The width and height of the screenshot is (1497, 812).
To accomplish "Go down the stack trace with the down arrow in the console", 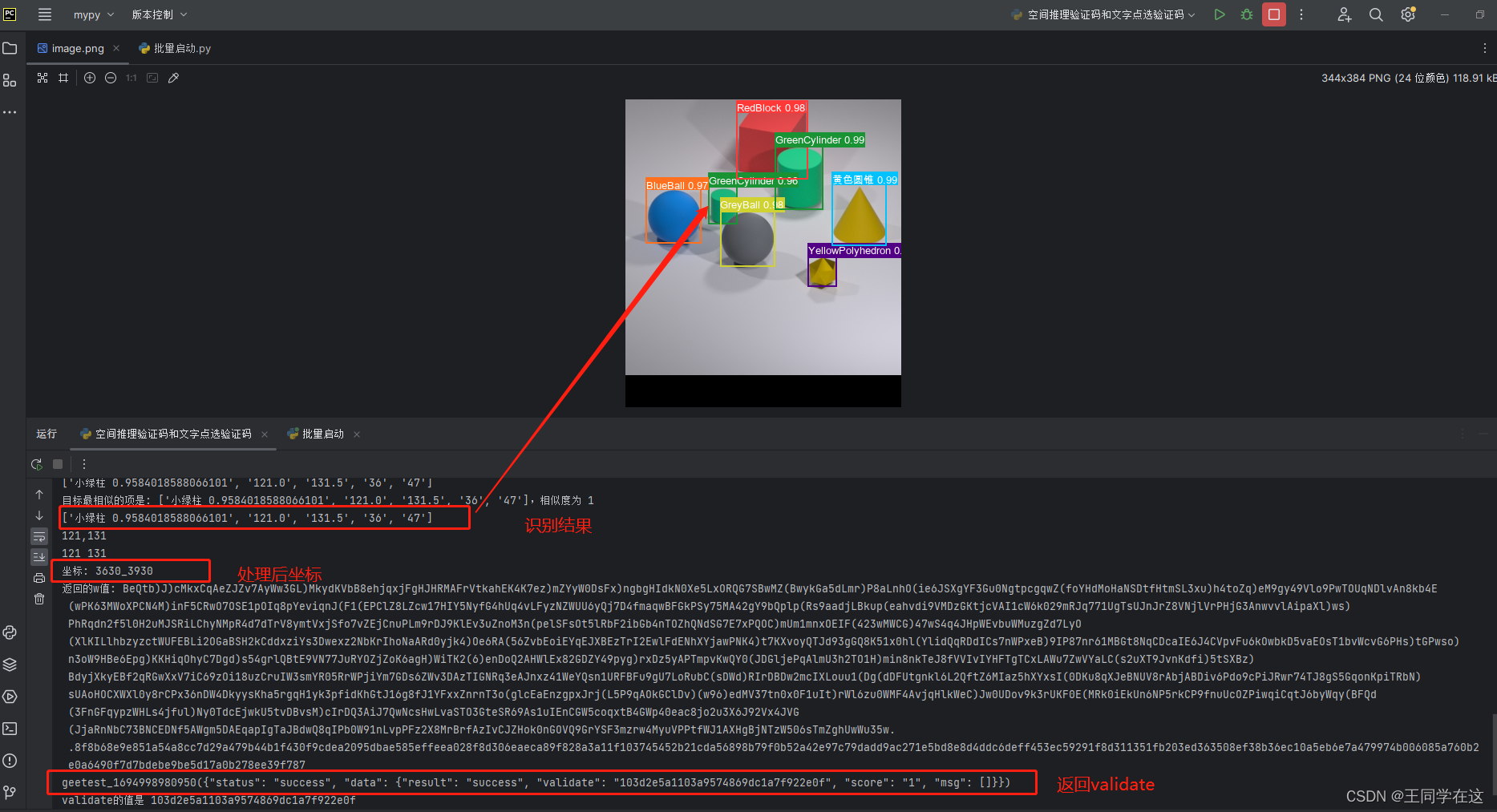I will 39,515.
